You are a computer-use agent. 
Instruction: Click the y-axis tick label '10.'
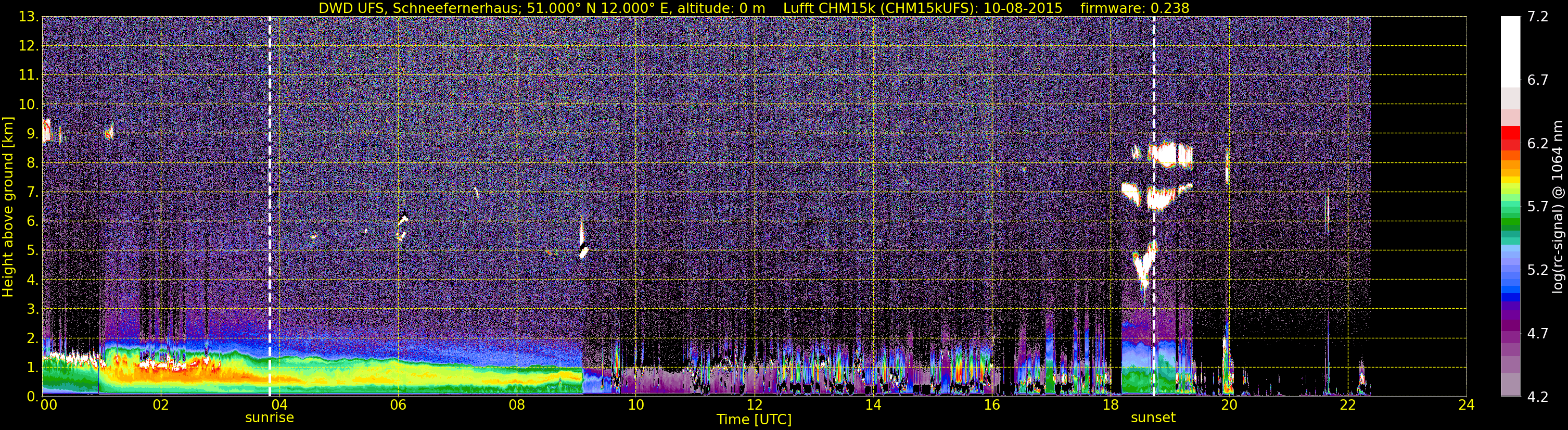pos(29,105)
